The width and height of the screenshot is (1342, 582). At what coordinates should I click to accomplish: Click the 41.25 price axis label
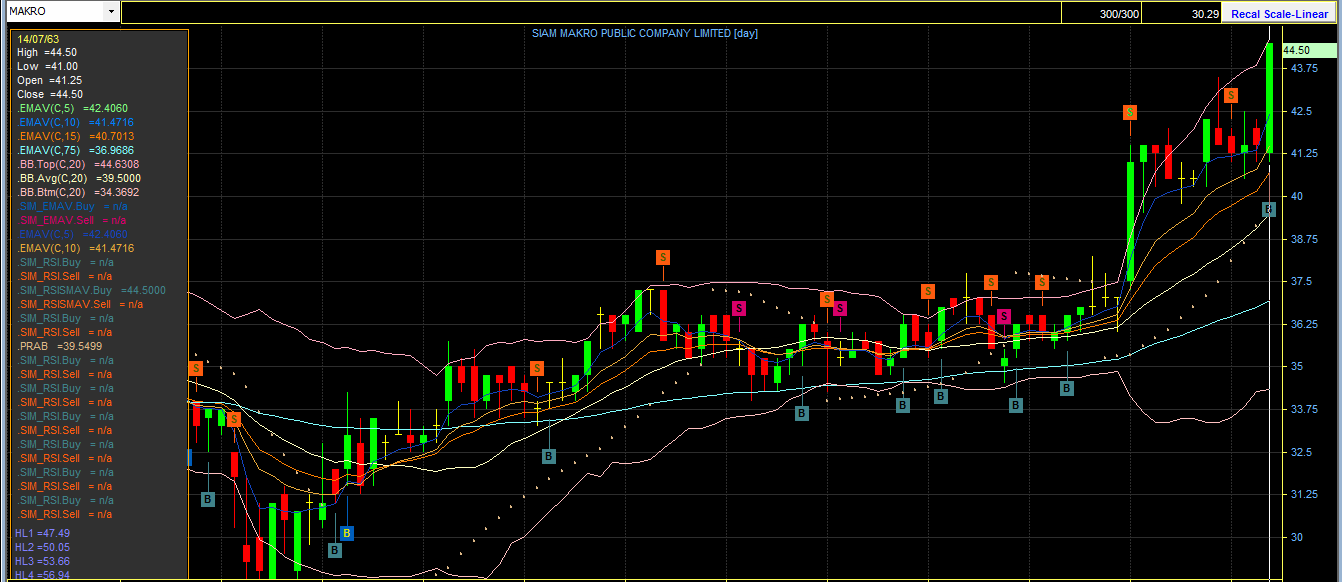1303,153
